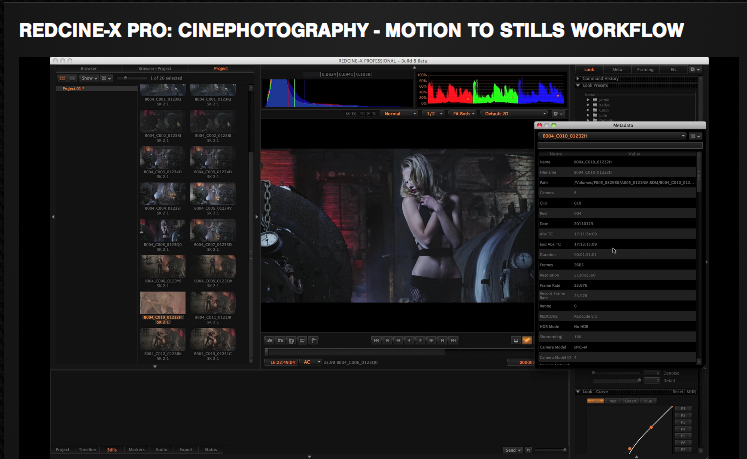Viewport: 747px width, 459px height.
Task: Select the Frame Rate row in the Metadata table
Action: (x=617, y=286)
